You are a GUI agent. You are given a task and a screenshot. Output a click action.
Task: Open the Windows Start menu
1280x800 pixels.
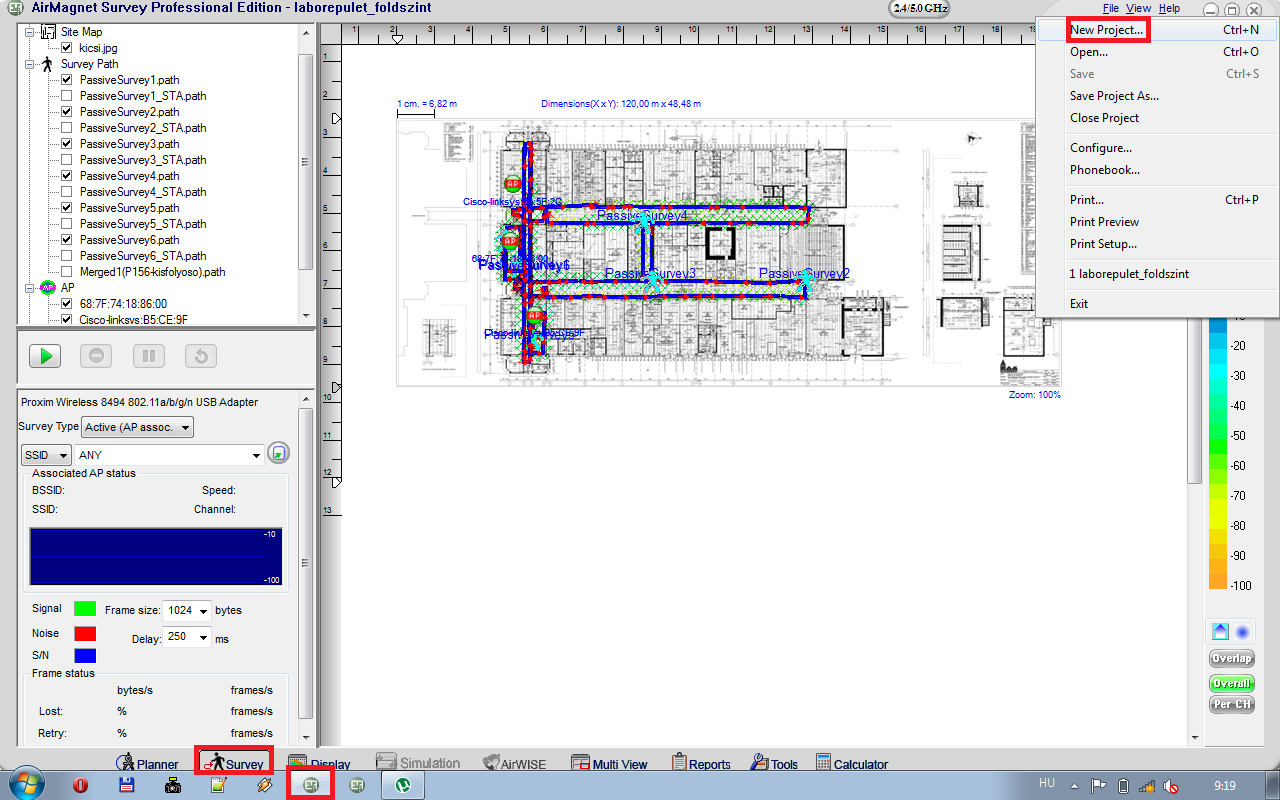tap(26, 785)
